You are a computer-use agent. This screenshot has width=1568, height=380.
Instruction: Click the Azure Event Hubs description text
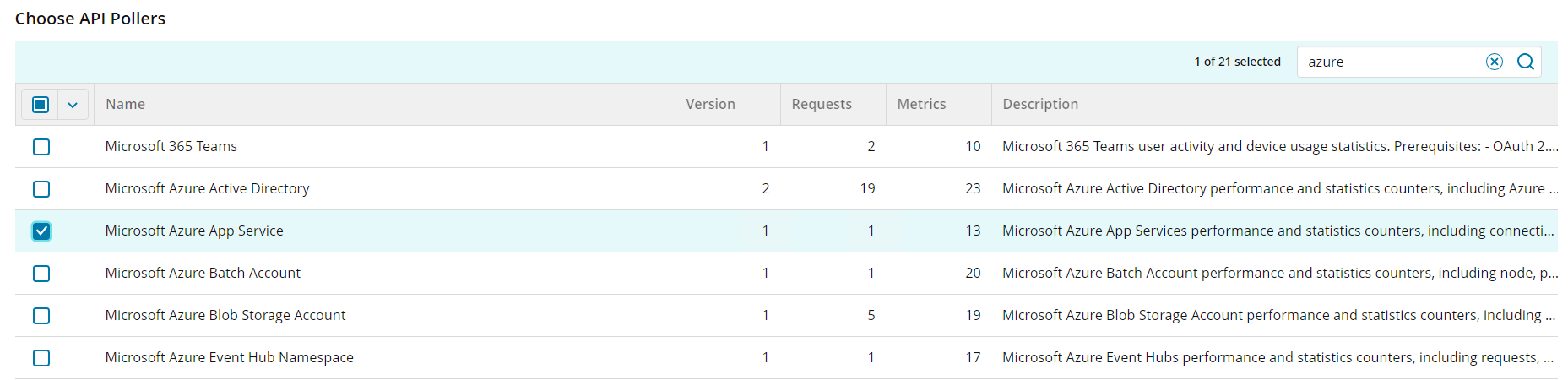(1278, 357)
